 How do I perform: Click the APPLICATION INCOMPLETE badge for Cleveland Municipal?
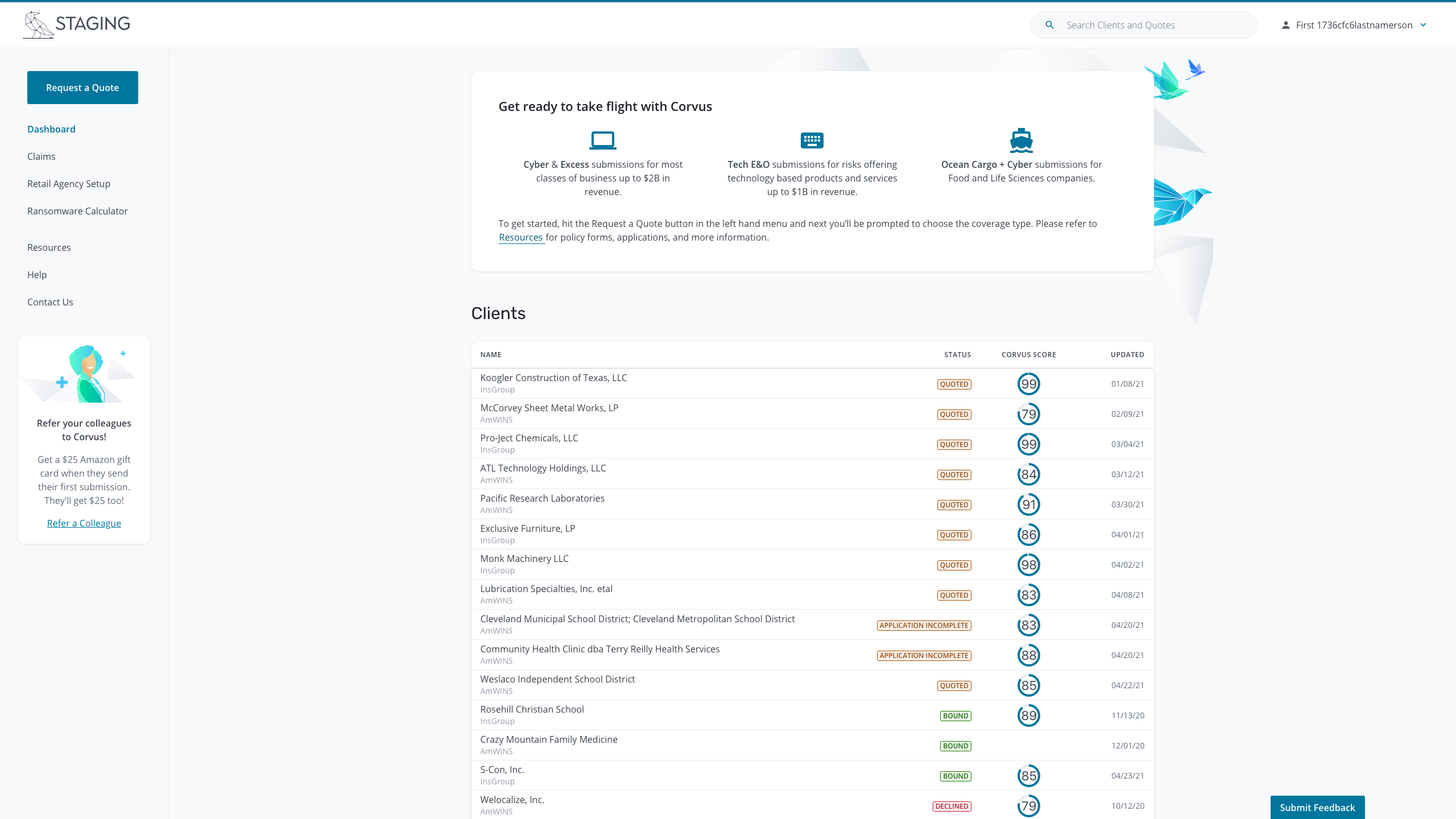pos(924,625)
